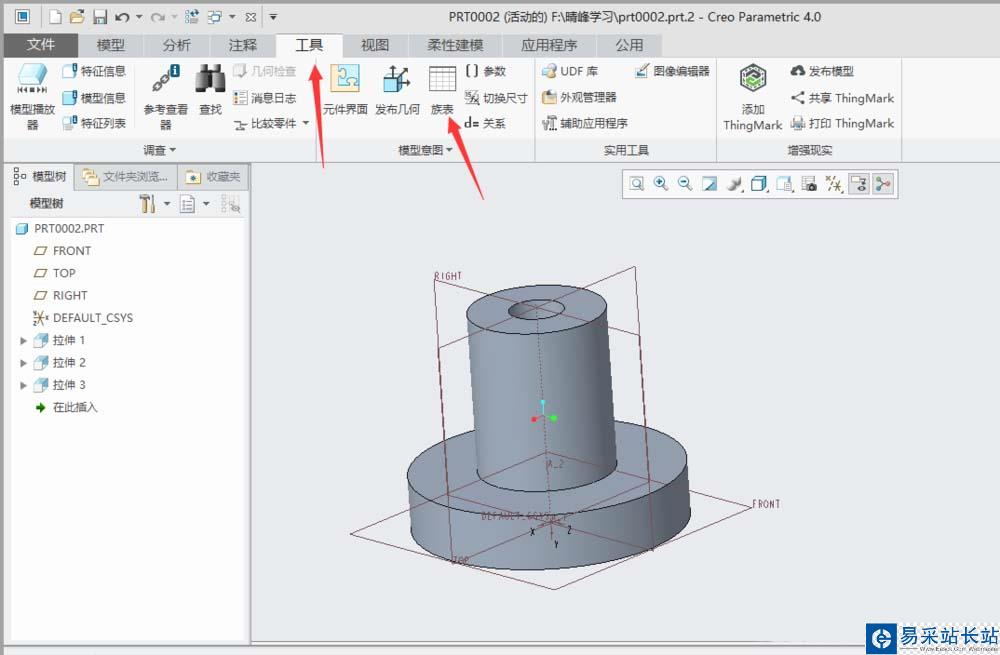Click the Open folder icon in quick access toolbar
This screenshot has height=655, width=1000.
[x=77, y=17]
